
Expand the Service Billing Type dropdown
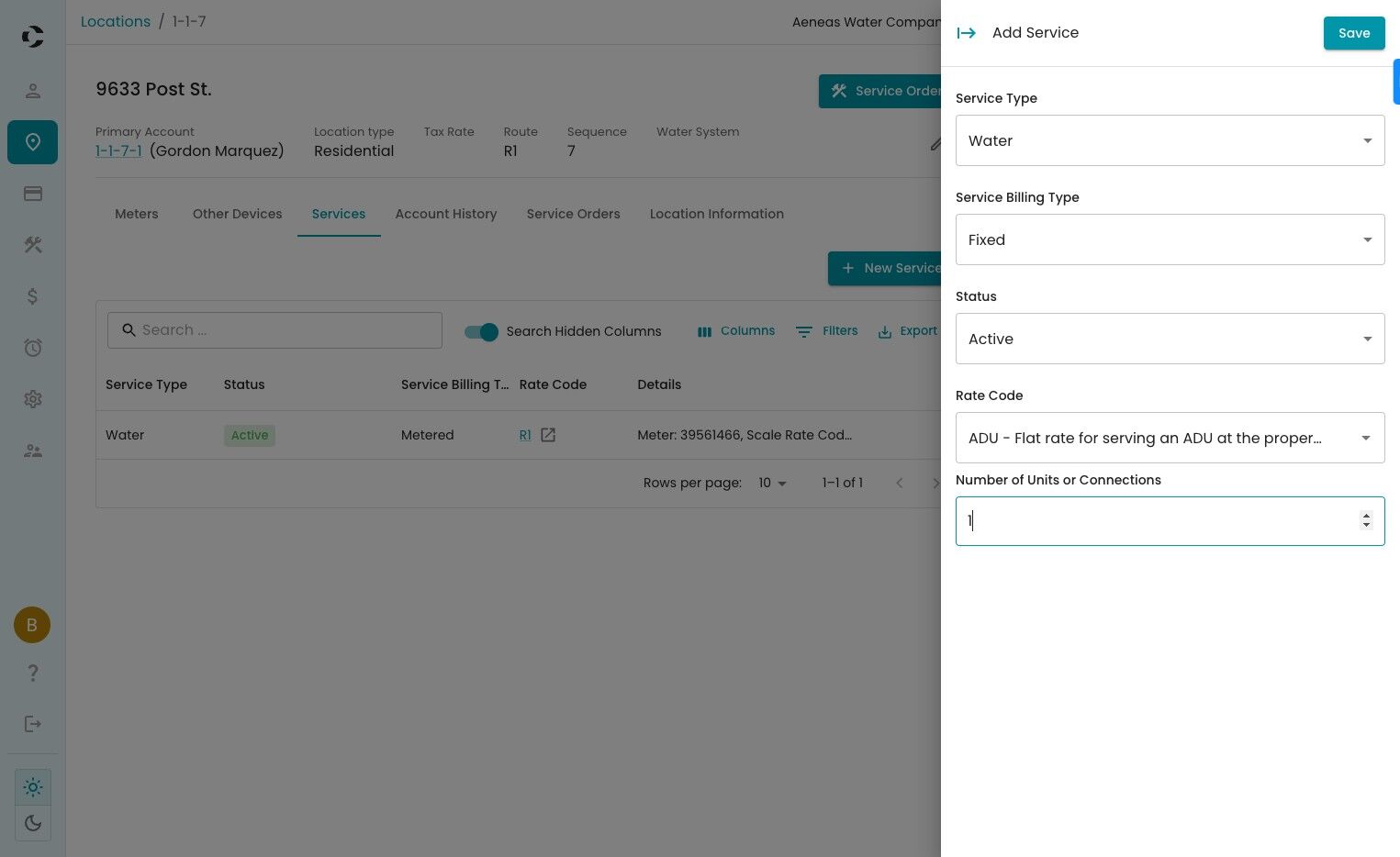tap(1170, 239)
